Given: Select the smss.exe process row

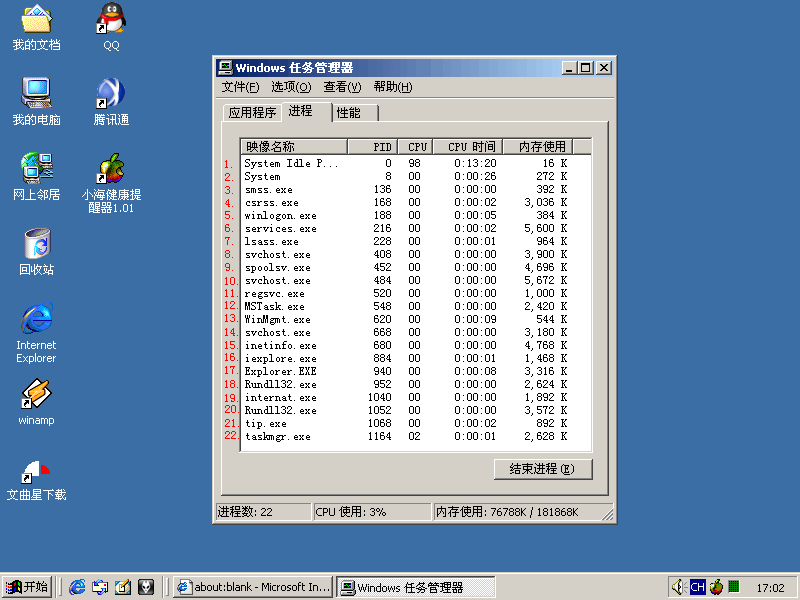Looking at the screenshot, I should [416, 189].
